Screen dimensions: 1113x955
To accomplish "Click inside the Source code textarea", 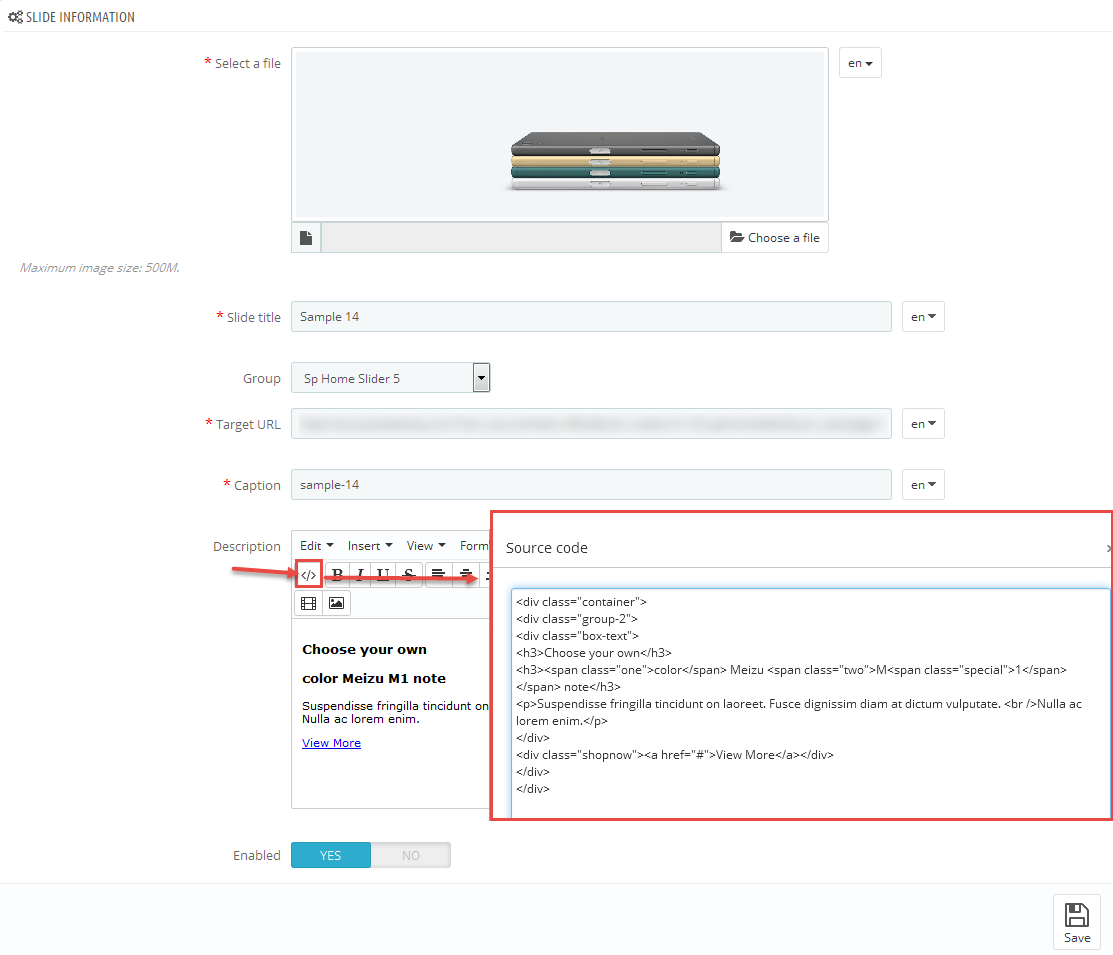I will (x=810, y=703).
